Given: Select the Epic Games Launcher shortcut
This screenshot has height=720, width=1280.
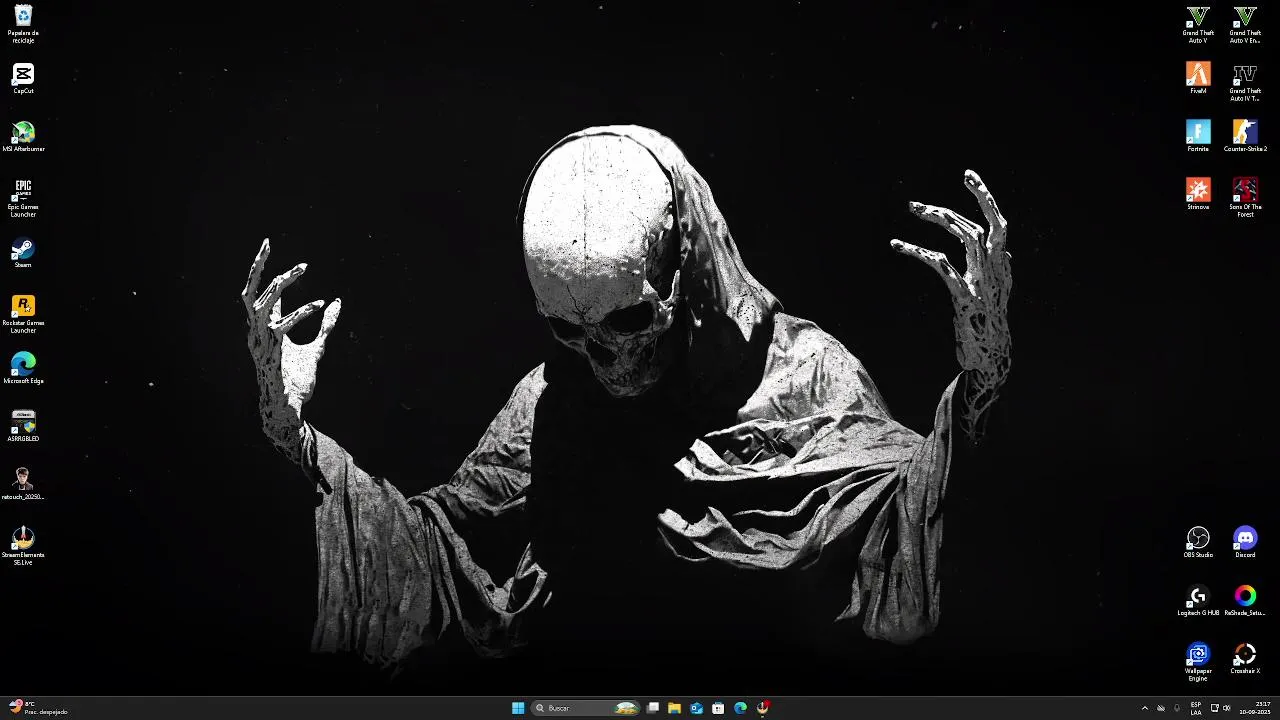Looking at the screenshot, I should [23, 198].
